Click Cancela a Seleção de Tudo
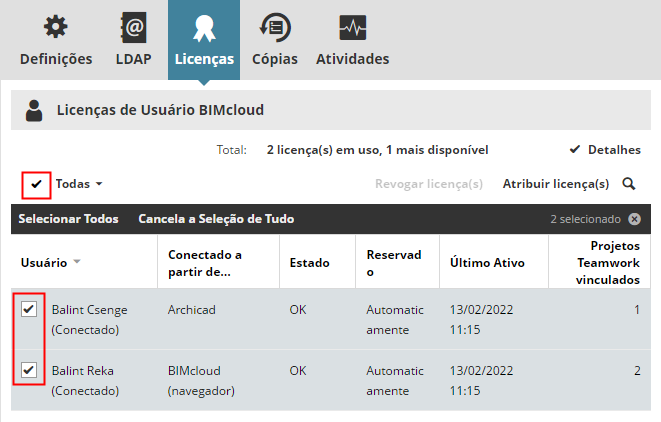661x422 pixels. [x=216, y=219]
